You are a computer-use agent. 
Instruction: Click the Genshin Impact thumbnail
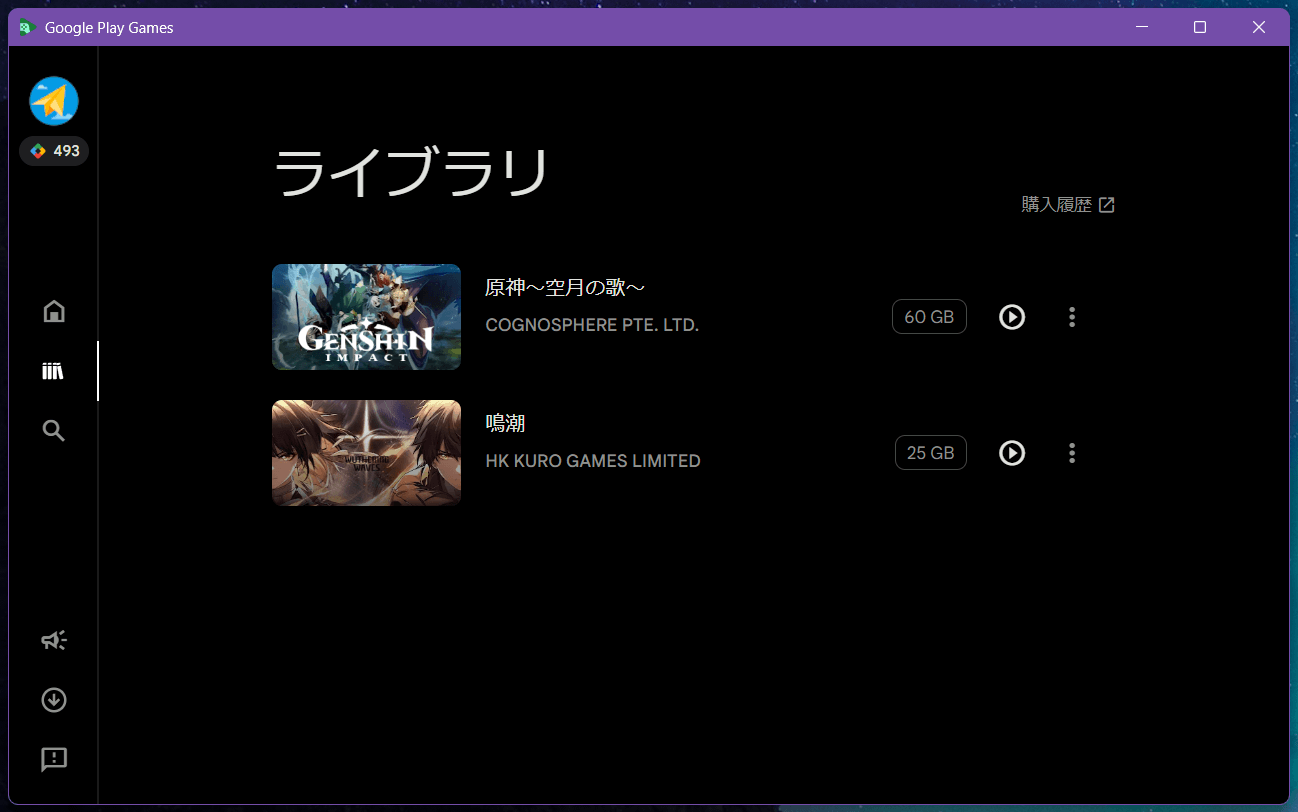point(366,317)
